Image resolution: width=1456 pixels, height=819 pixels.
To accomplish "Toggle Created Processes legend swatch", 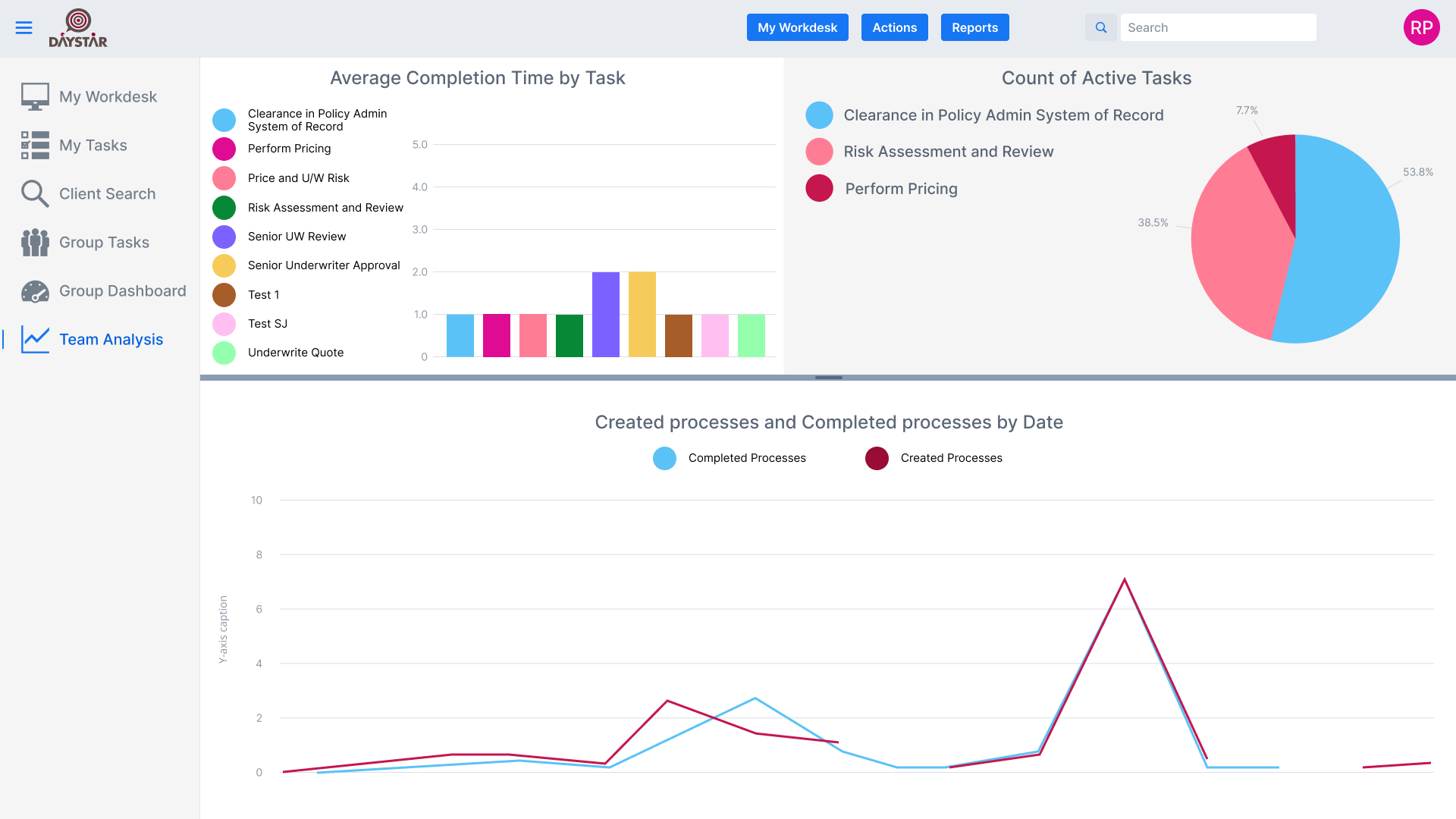I will point(877,458).
